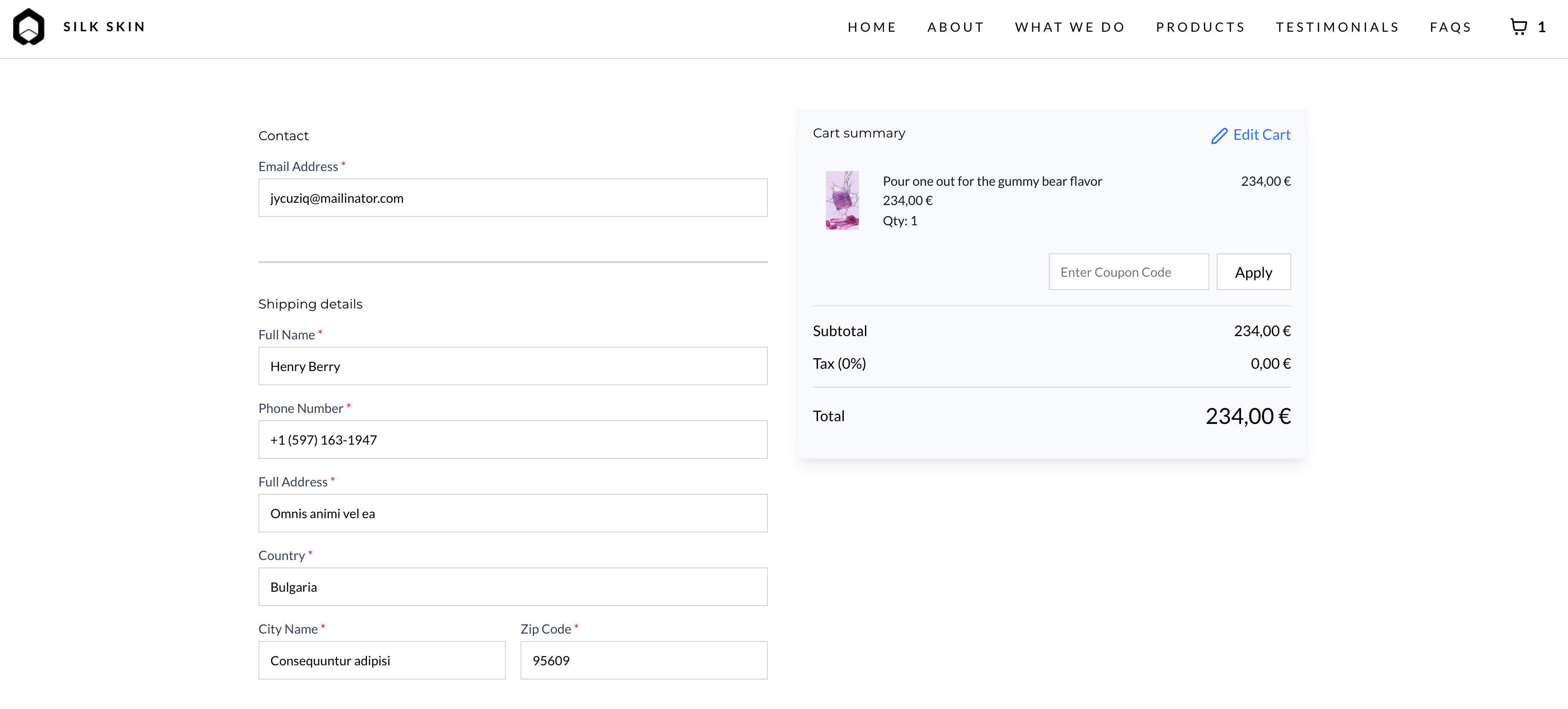Click into the Phone Number field
This screenshot has height=709, width=1568.
(513, 440)
